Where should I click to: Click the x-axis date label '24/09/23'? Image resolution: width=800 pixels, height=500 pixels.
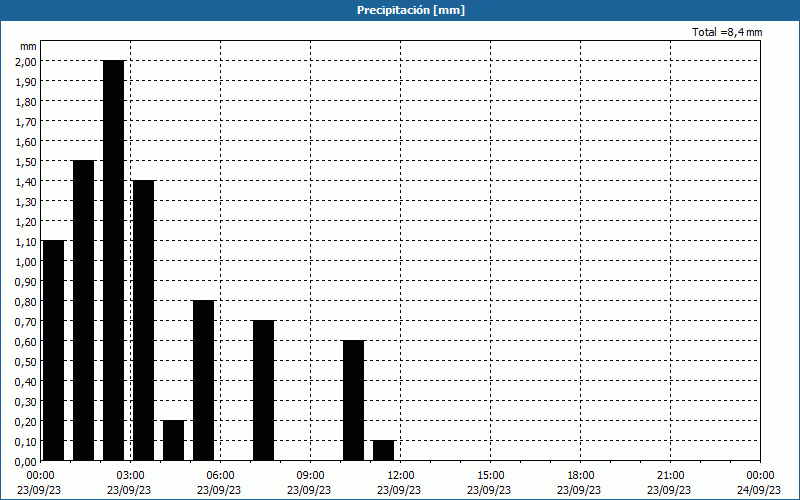pos(759,490)
